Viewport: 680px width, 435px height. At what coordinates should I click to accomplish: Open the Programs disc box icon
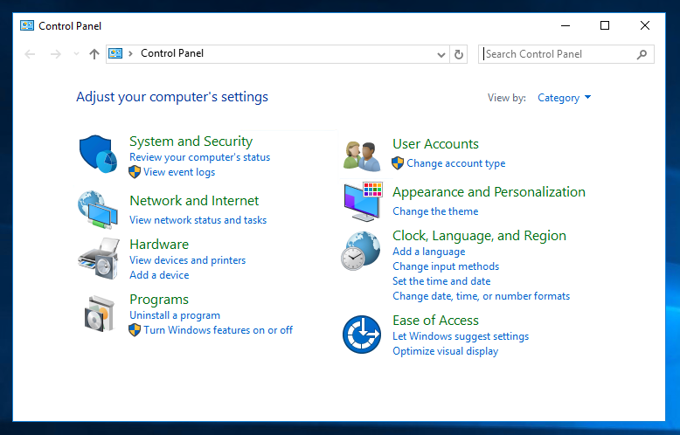click(99, 314)
